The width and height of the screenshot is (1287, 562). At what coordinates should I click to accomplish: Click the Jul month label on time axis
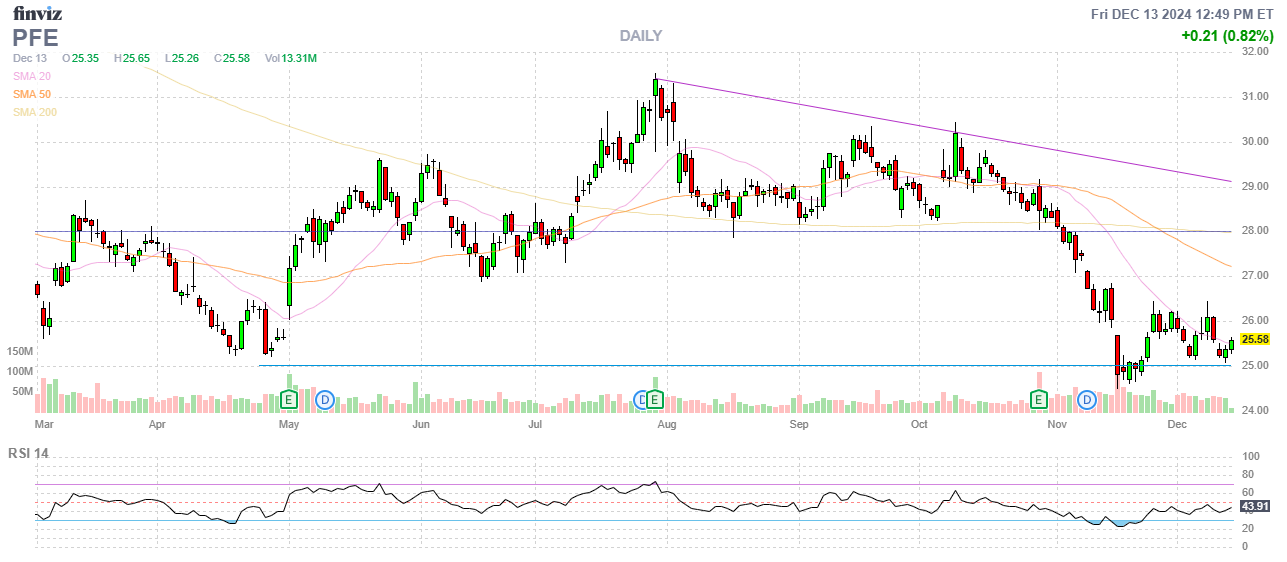click(x=535, y=424)
